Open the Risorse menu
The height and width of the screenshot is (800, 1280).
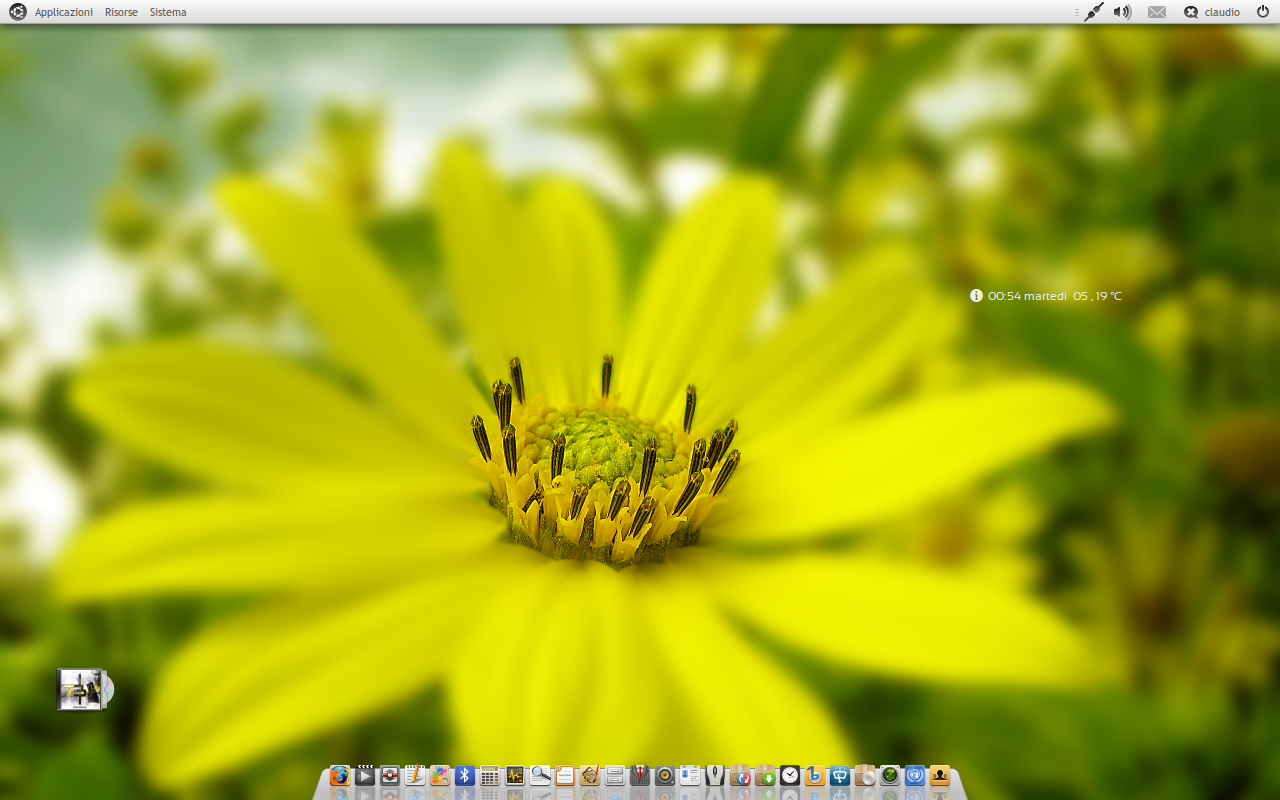[121, 12]
